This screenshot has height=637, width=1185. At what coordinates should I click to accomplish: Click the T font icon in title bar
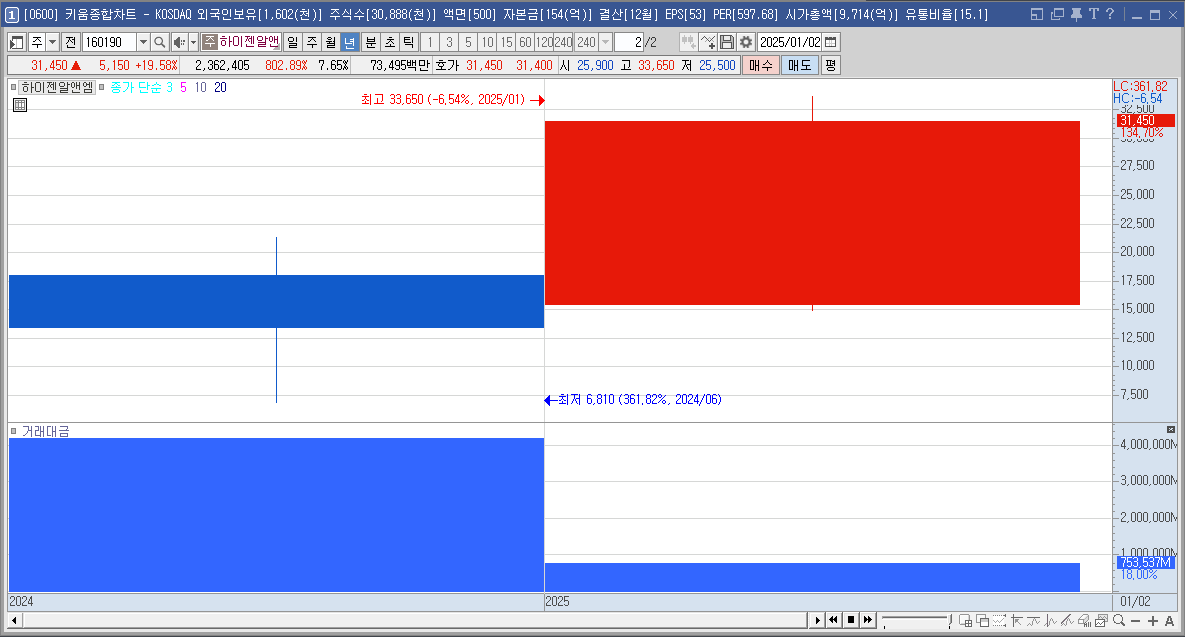click(x=1094, y=14)
